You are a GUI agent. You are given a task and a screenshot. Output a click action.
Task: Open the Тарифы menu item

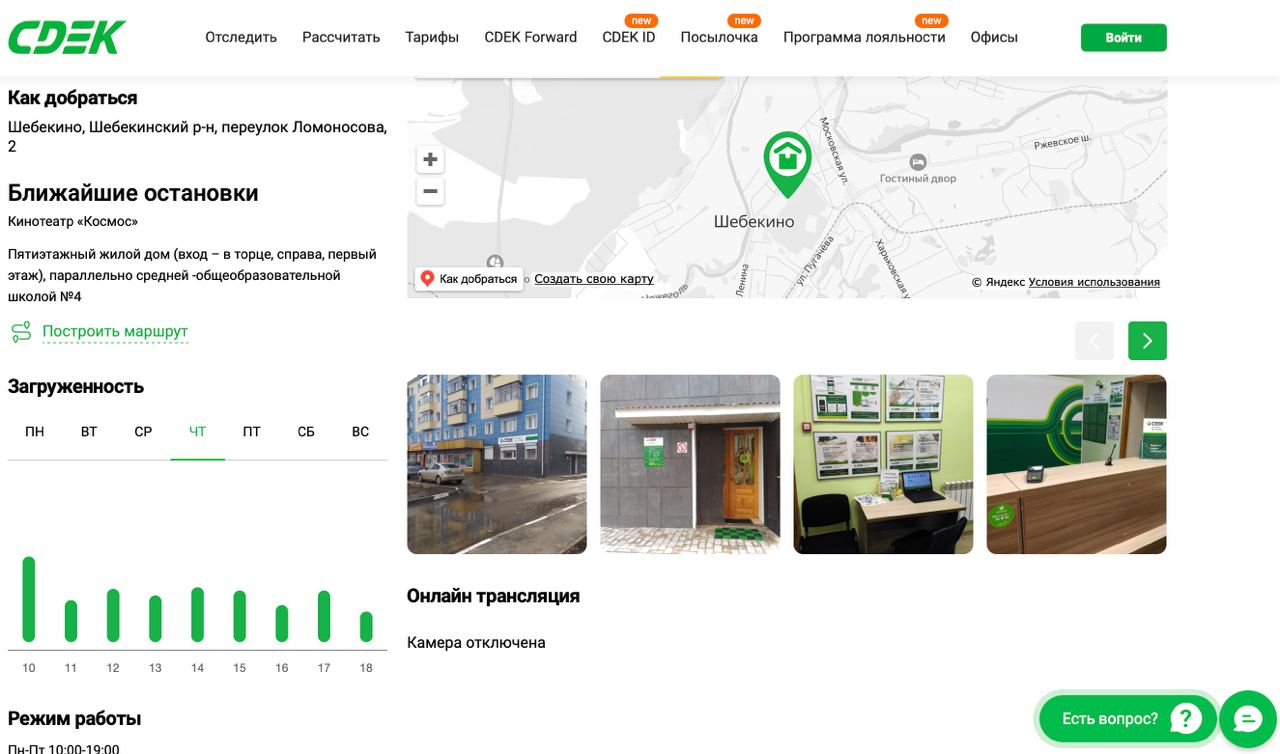432,37
